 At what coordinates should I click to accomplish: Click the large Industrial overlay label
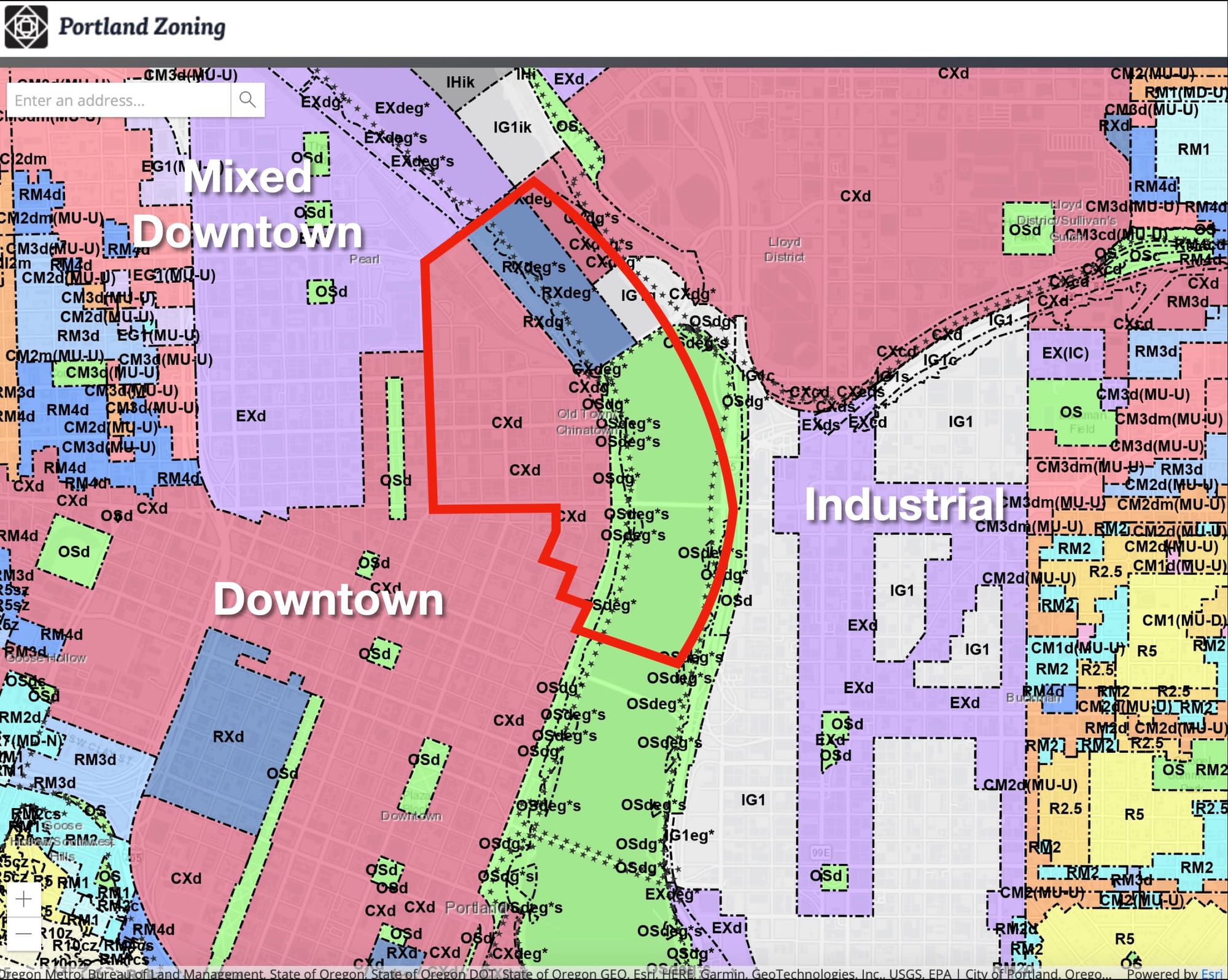[904, 505]
